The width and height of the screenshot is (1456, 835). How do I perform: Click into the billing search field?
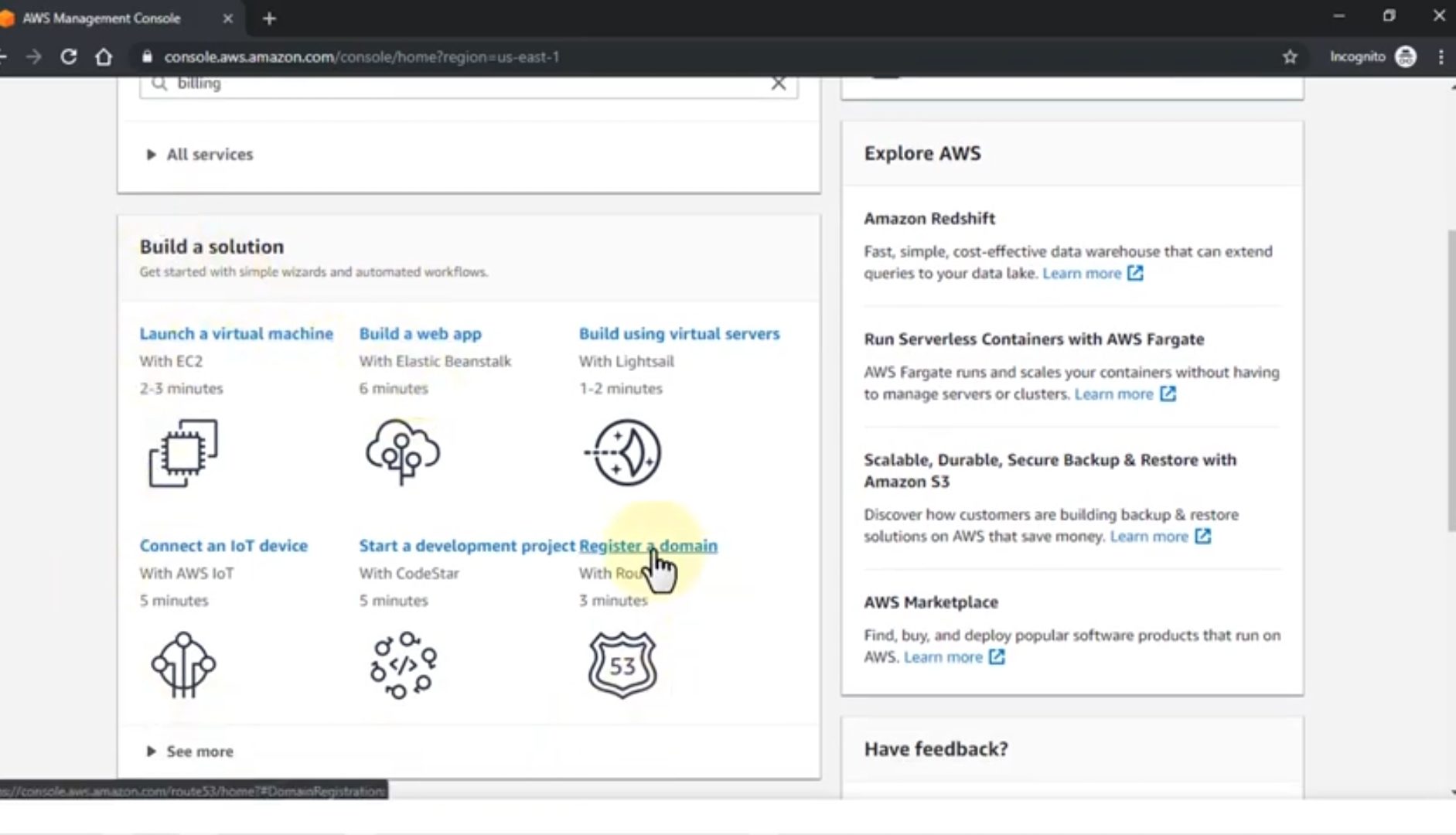[468, 83]
